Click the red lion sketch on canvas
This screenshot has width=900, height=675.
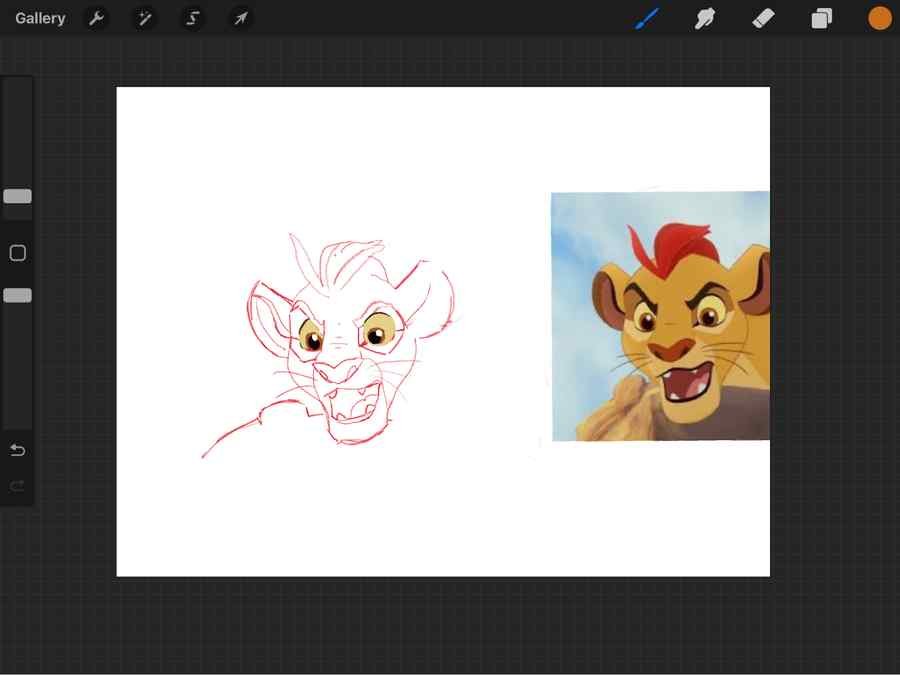coord(328,344)
